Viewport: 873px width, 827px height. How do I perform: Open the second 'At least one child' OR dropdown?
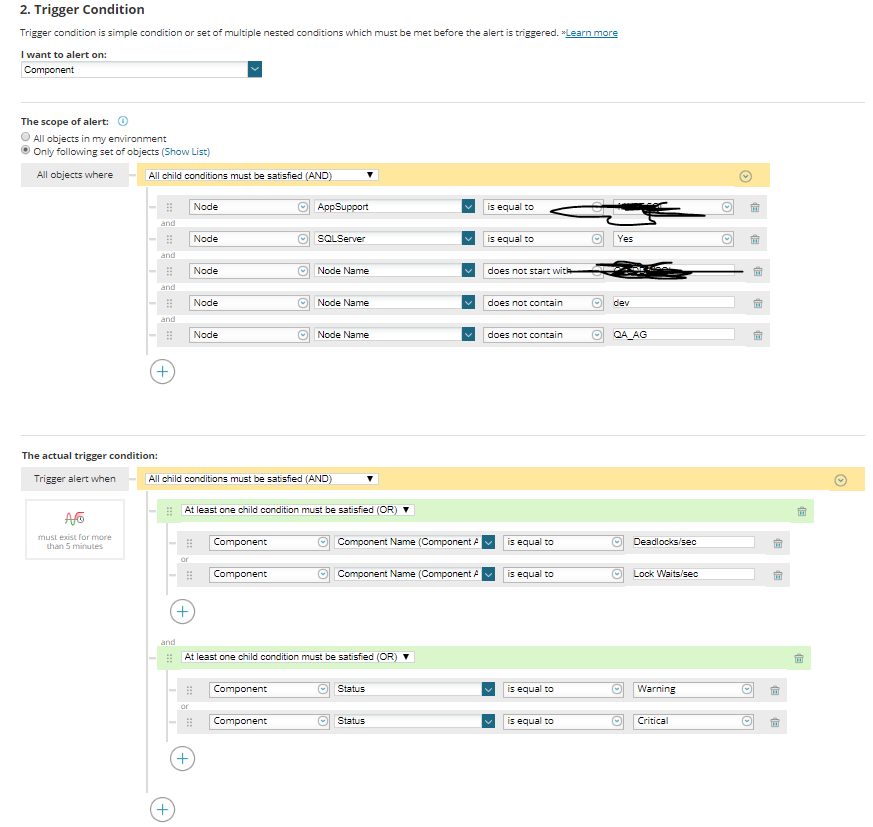click(x=298, y=657)
